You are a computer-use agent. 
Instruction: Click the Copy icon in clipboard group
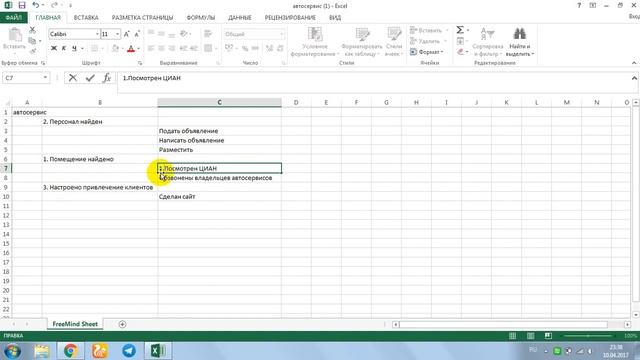pos(32,40)
